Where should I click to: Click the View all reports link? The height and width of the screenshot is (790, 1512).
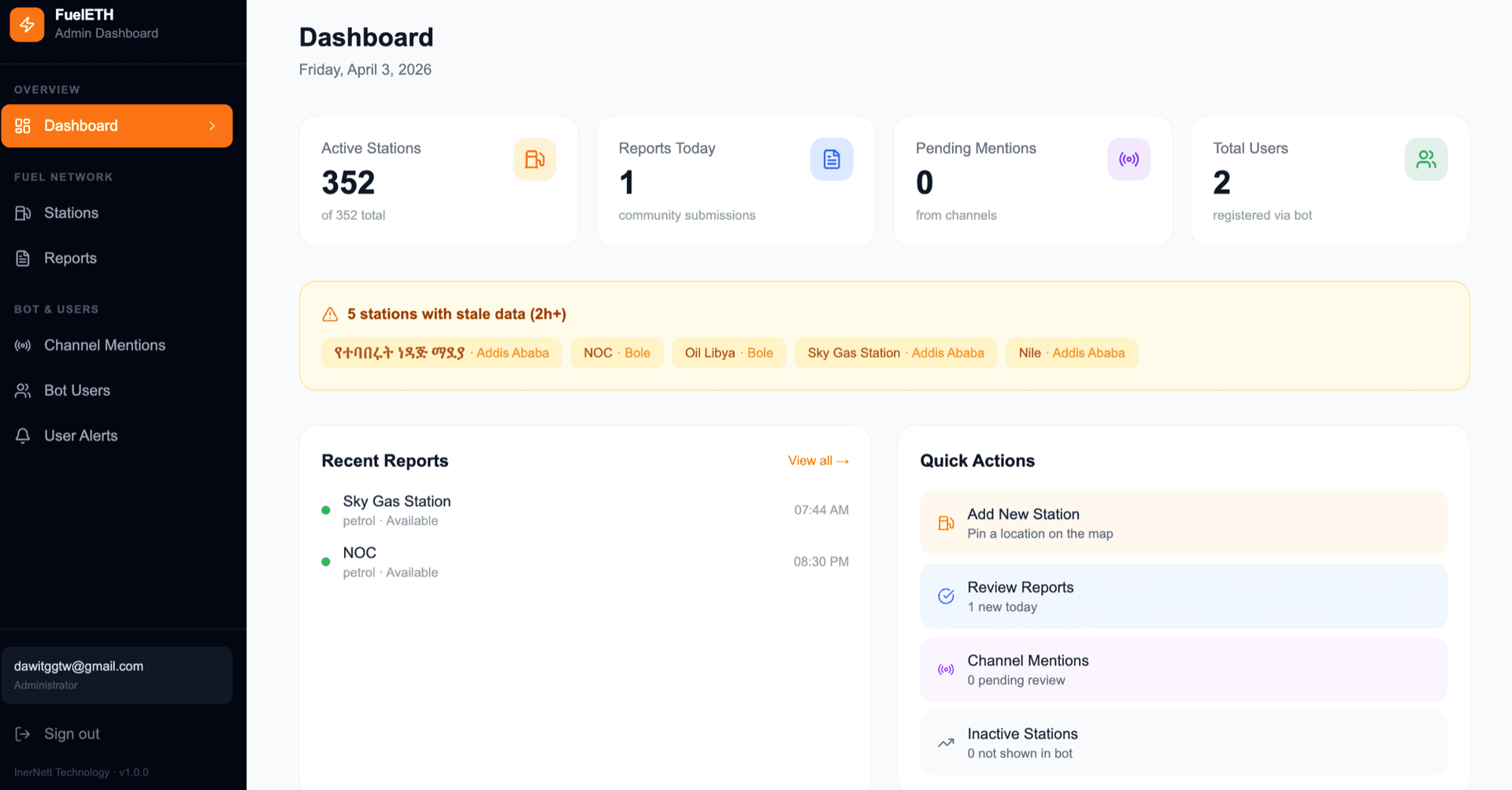(818, 461)
